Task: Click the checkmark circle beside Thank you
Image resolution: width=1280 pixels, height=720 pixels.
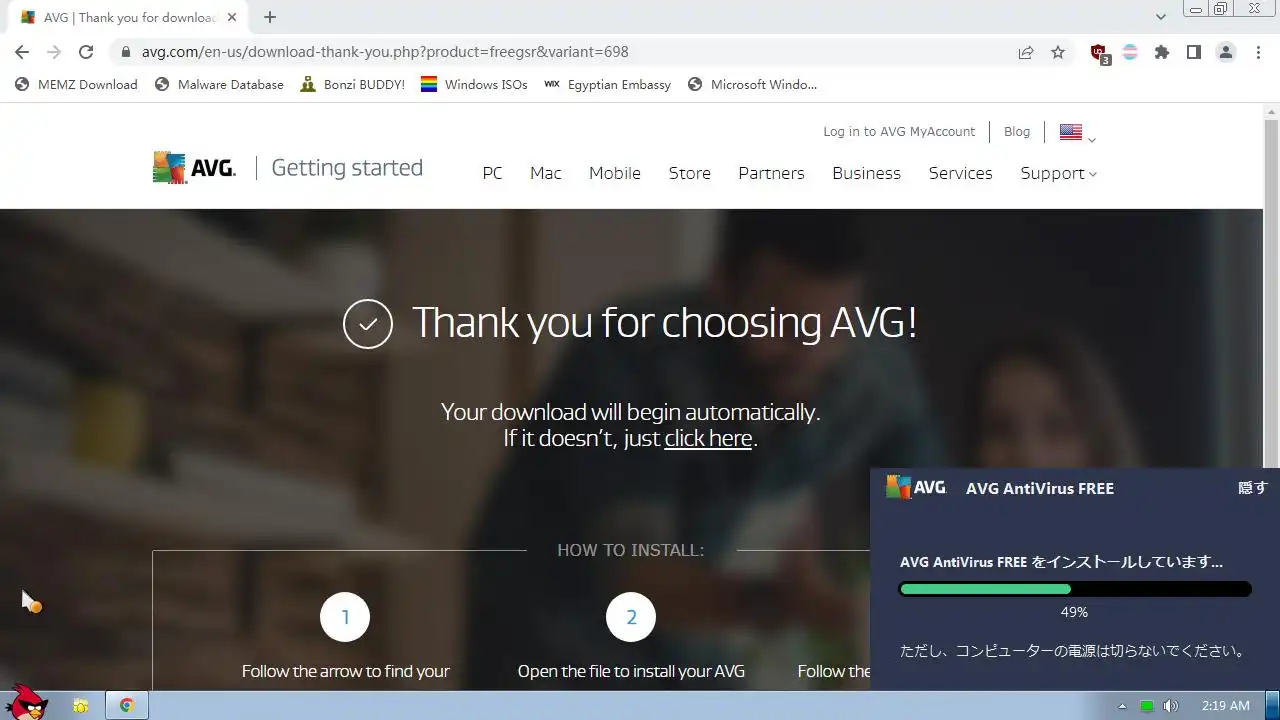Action: 368,324
